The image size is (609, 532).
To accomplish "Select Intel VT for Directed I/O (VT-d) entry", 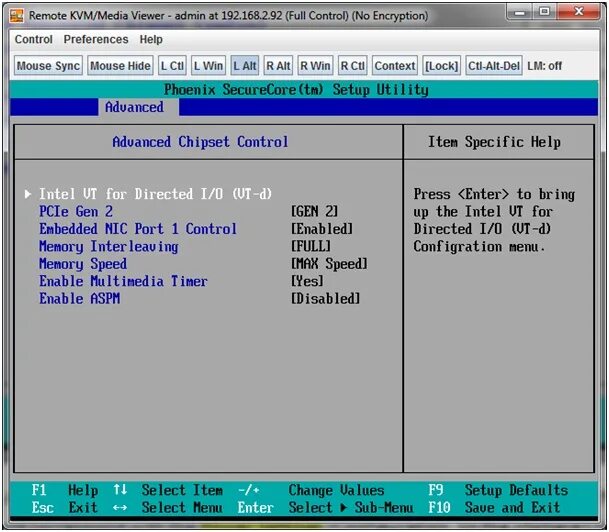I will 155,194.
